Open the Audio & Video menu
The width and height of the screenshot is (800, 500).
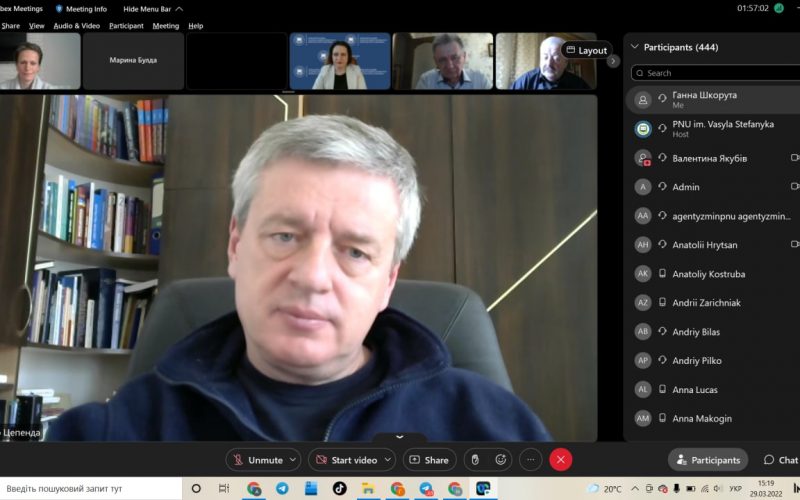76,26
